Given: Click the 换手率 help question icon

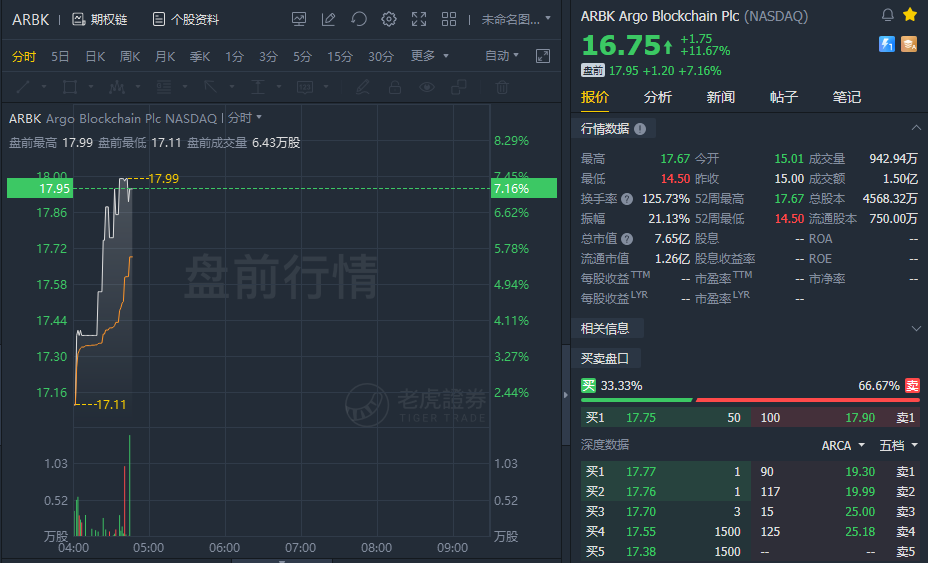Looking at the screenshot, I should (x=627, y=199).
